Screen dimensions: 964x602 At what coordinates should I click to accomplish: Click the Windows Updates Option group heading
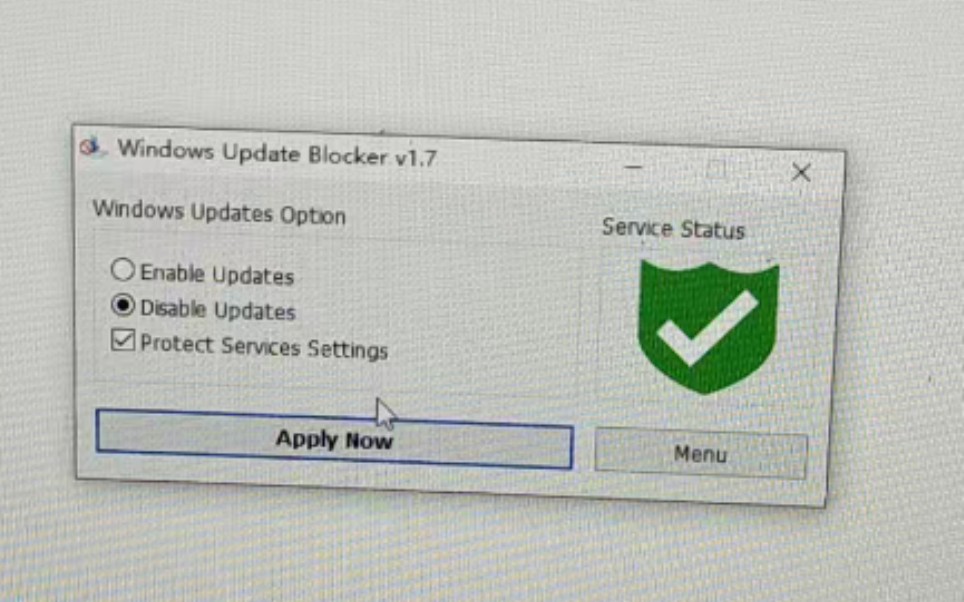point(219,213)
